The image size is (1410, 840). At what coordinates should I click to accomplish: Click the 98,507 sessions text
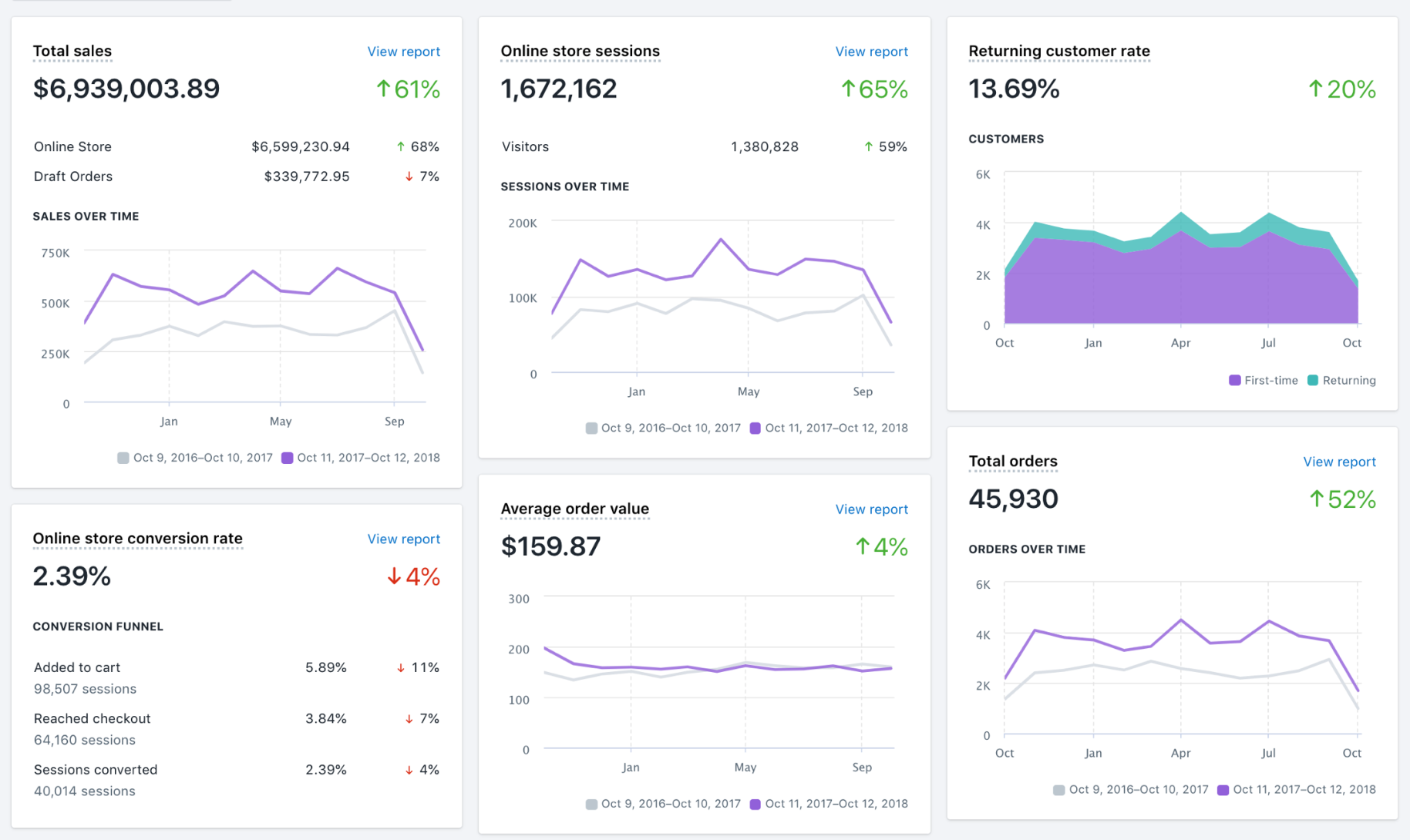pyautogui.click(x=85, y=689)
